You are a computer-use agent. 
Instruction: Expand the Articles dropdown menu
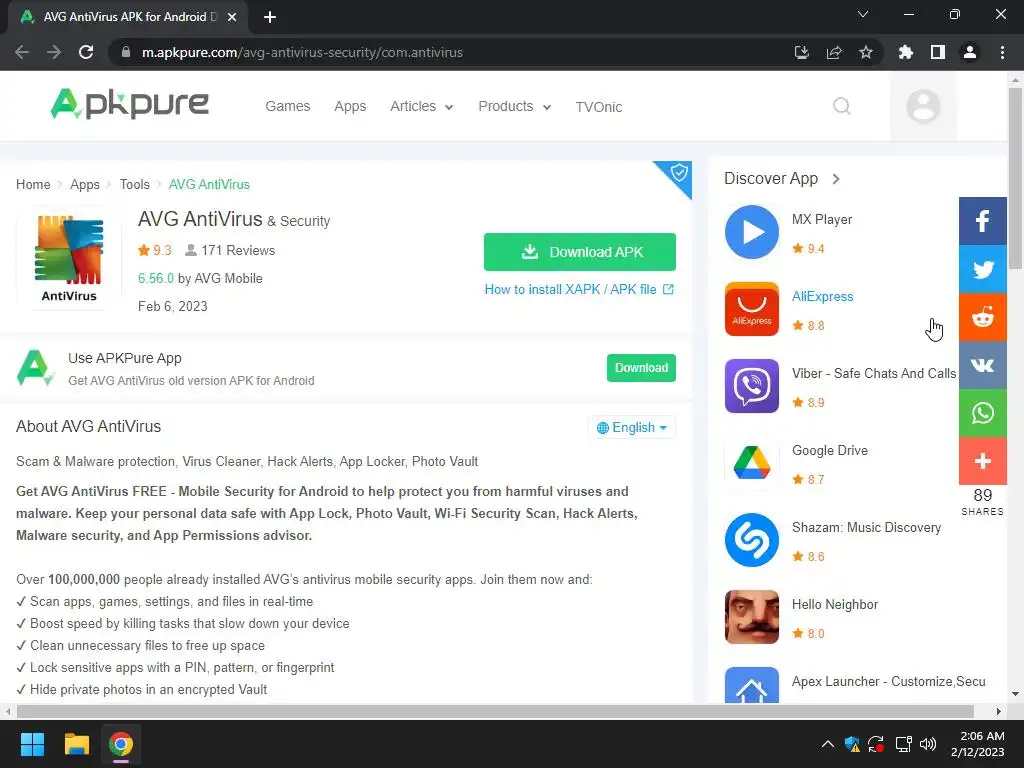tap(421, 106)
